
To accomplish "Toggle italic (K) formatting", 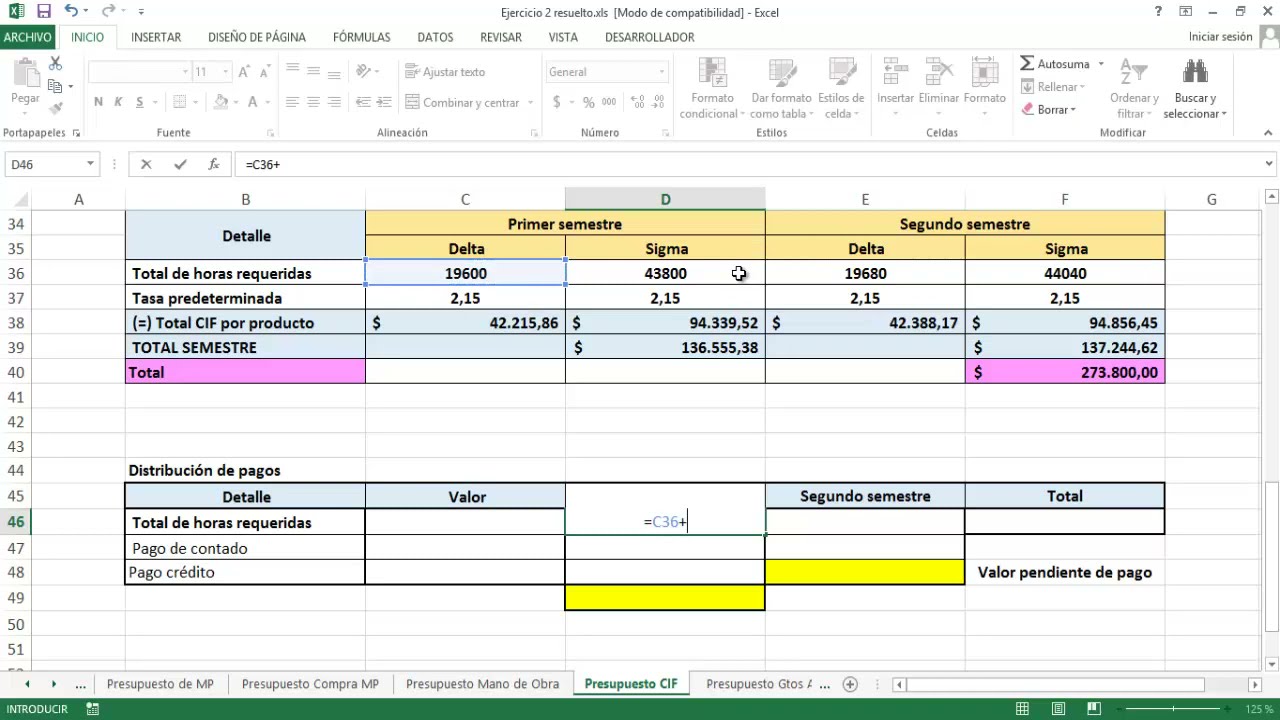I will tap(118, 102).
